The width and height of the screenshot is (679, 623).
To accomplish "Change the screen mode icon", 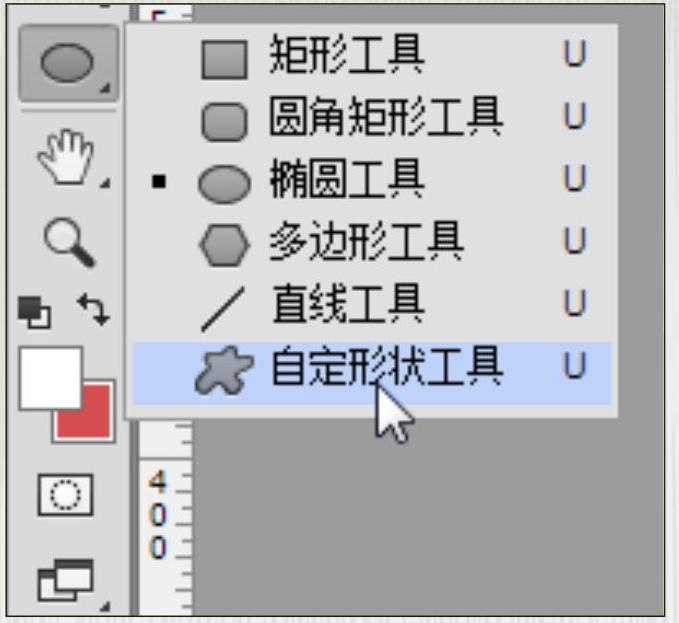I will tap(66, 580).
